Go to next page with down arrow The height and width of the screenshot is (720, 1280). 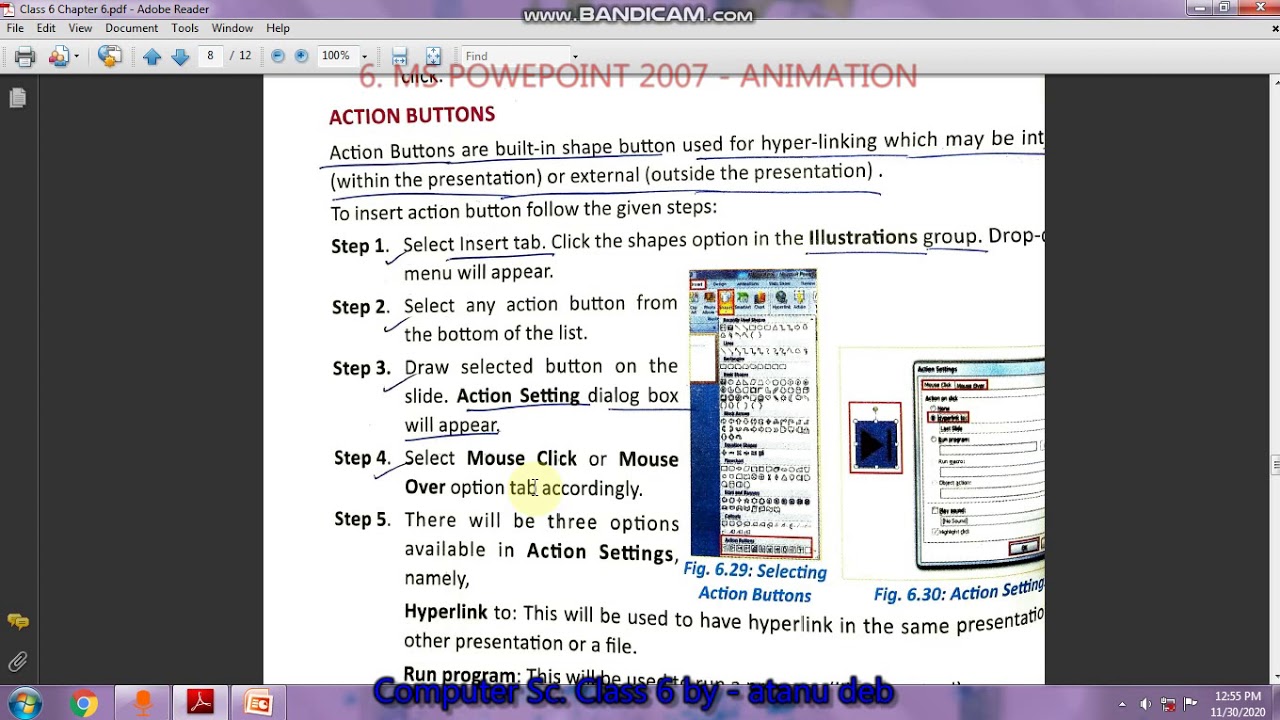180,57
